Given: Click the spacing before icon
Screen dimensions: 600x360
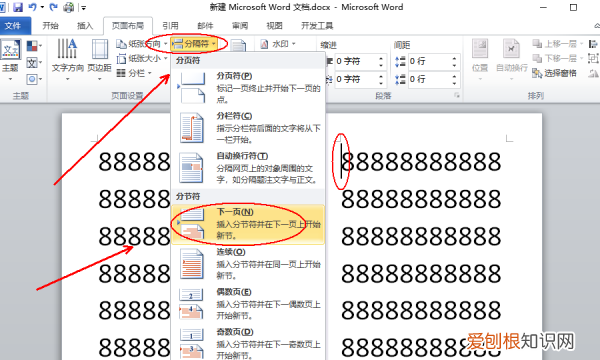Looking at the screenshot, I should (x=400, y=61).
